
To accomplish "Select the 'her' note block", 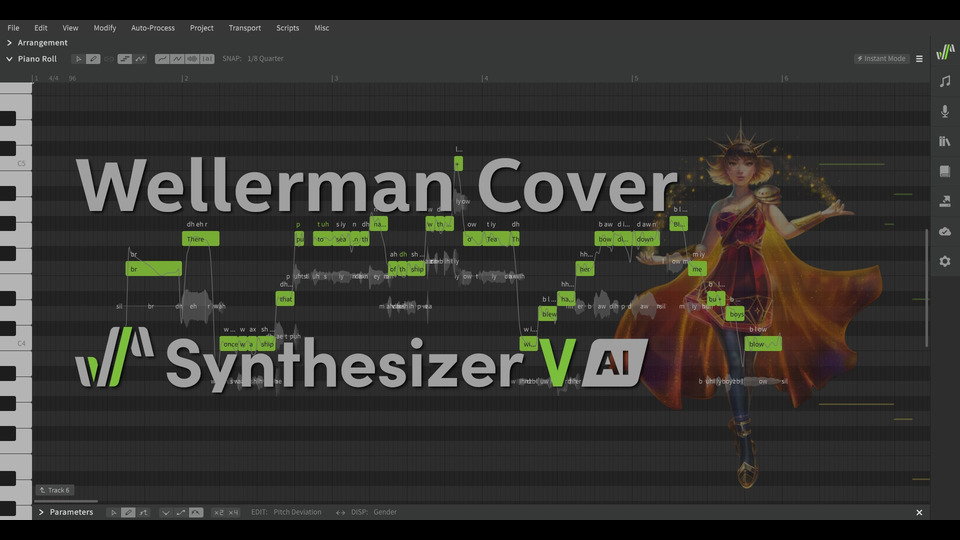I will 585,269.
